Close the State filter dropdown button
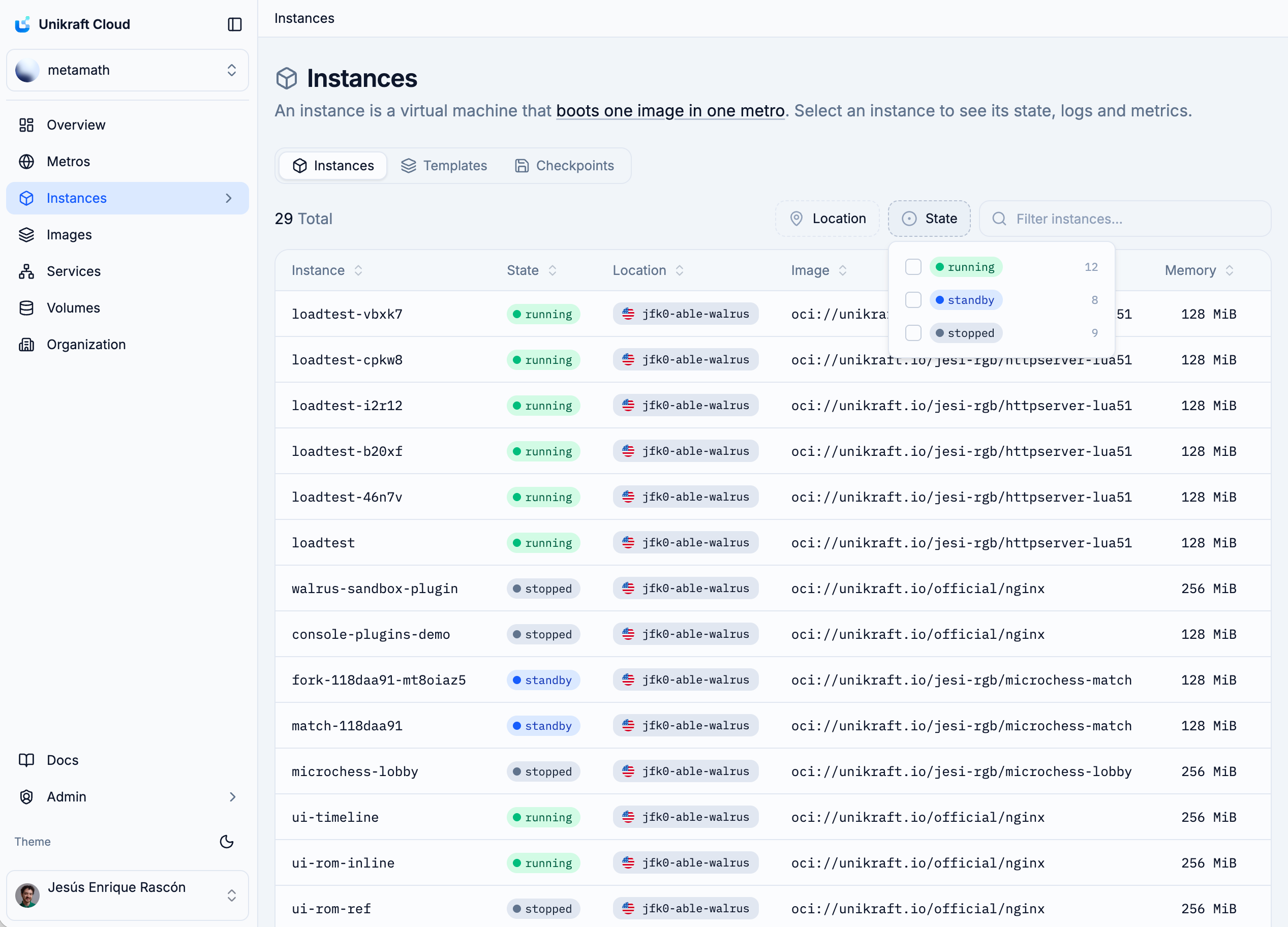1288x927 pixels. (929, 219)
